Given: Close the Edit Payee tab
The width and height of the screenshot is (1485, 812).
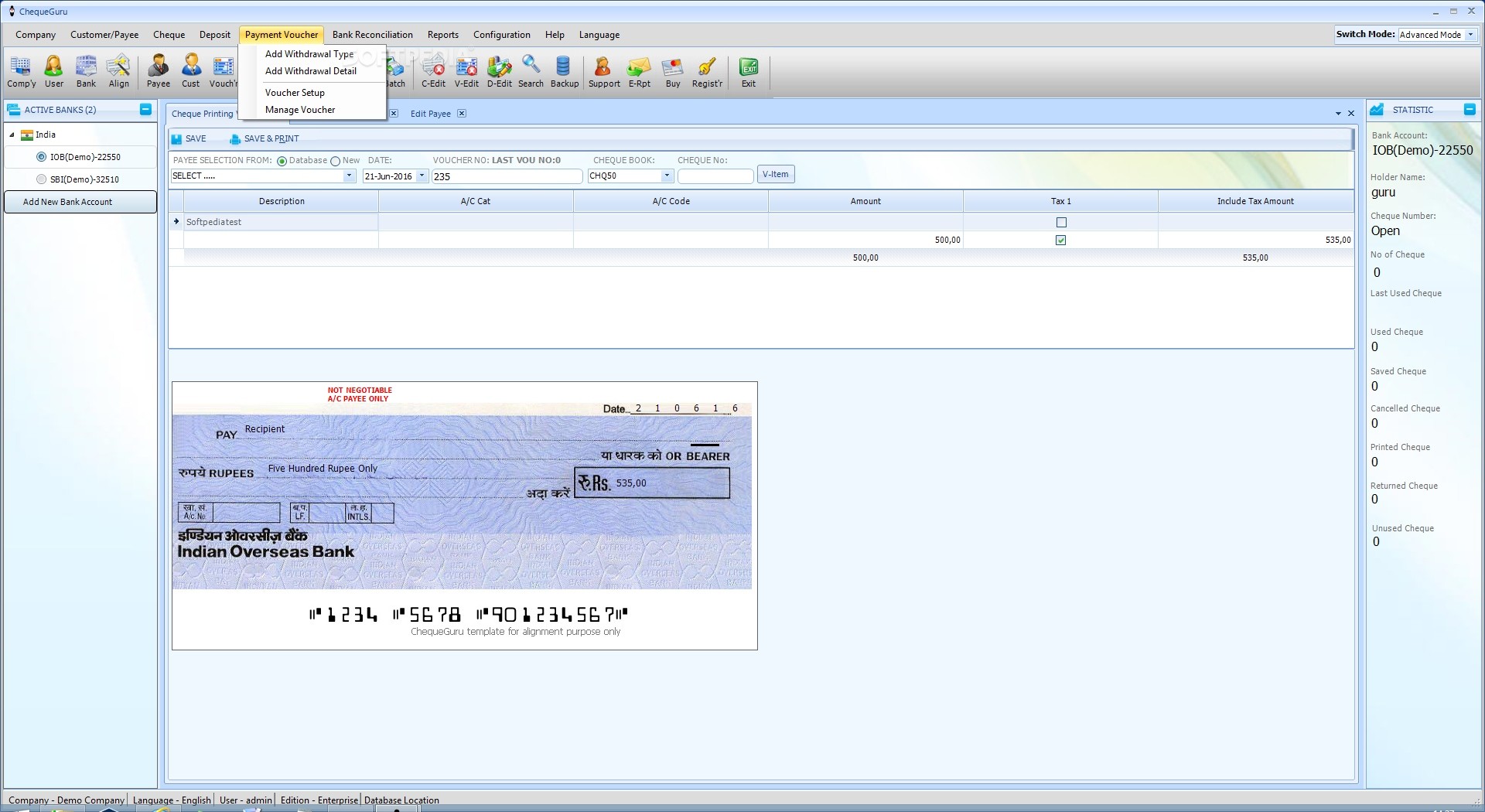Looking at the screenshot, I should (x=462, y=113).
